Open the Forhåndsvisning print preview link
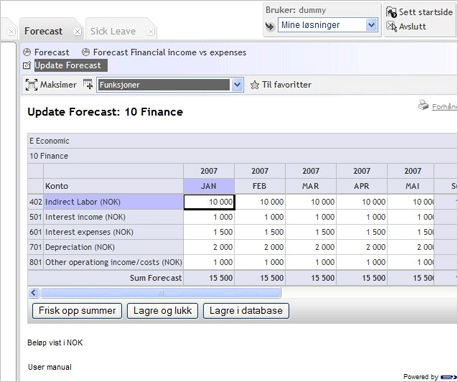Viewport: 458px width, 382px height. click(x=445, y=107)
